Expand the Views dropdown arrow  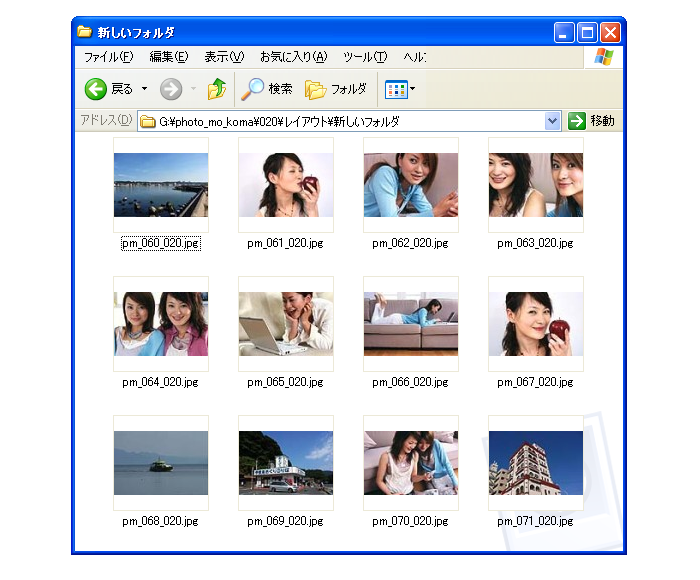tap(412, 88)
